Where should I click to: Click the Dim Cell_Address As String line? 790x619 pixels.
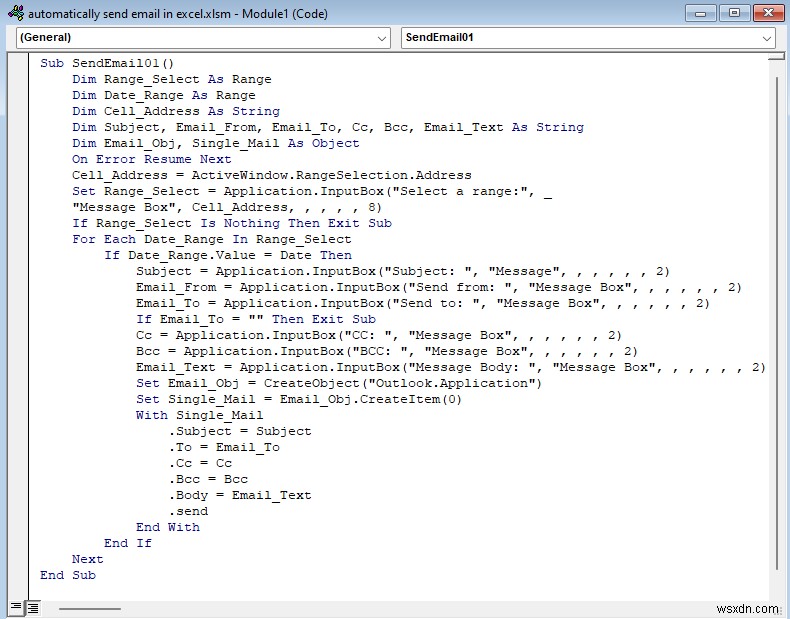[175, 111]
